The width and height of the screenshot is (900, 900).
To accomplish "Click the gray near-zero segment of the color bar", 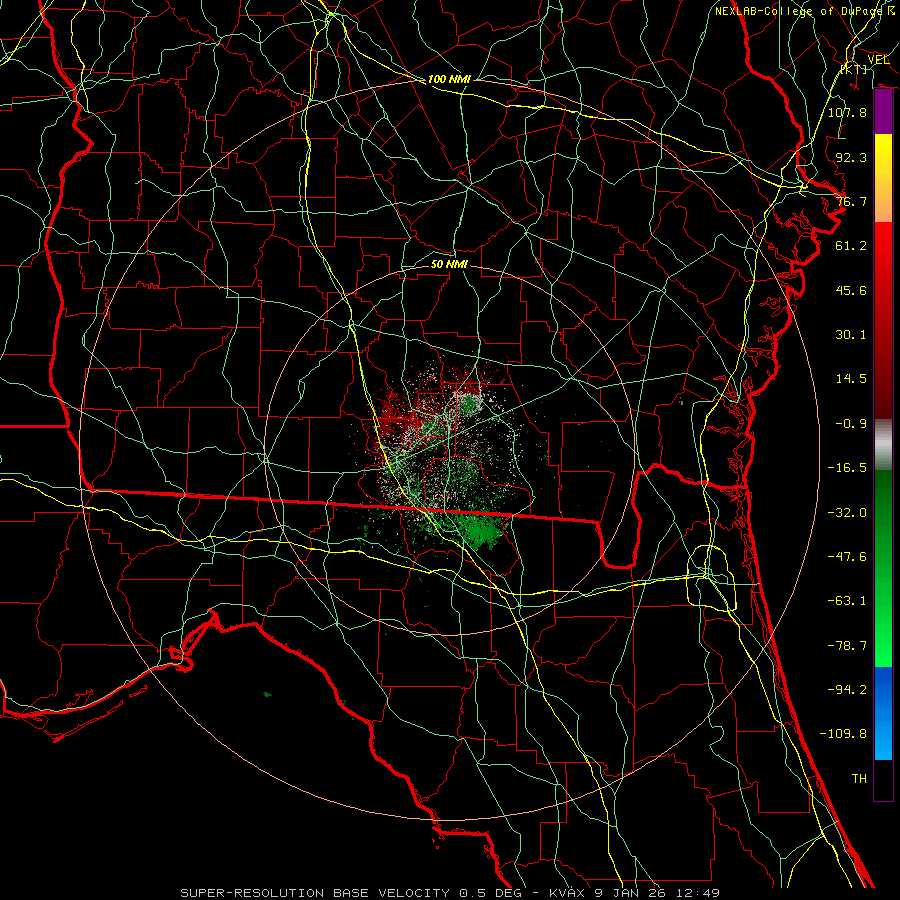I will (883, 445).
